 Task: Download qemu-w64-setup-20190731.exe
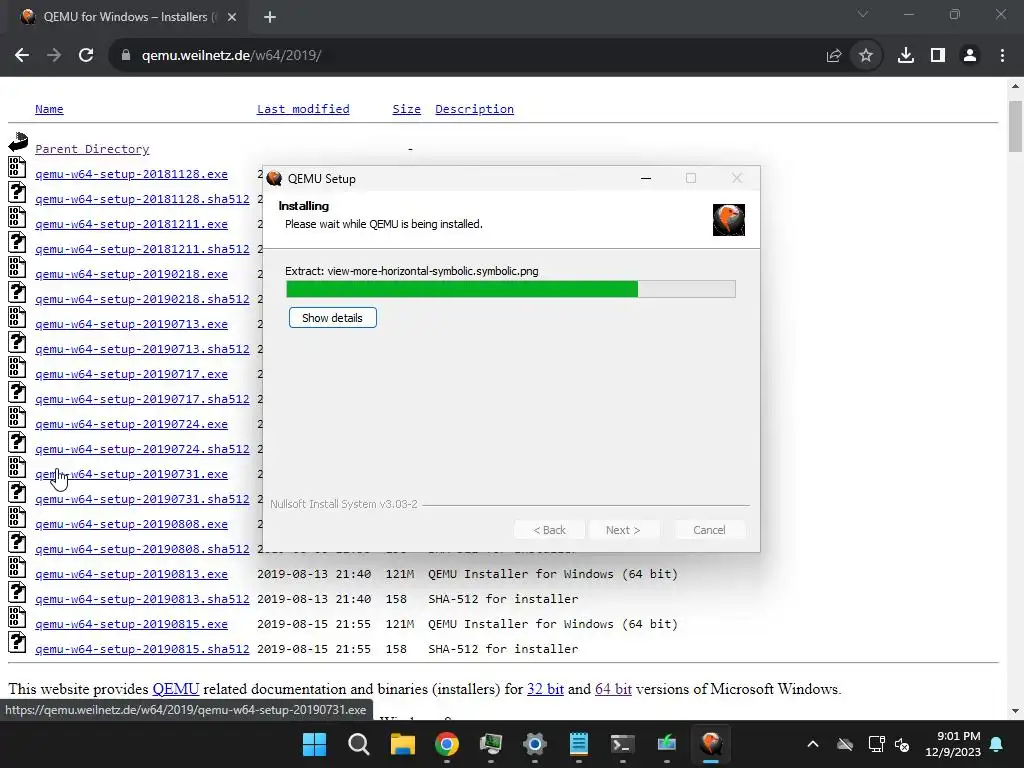point(131,474)
